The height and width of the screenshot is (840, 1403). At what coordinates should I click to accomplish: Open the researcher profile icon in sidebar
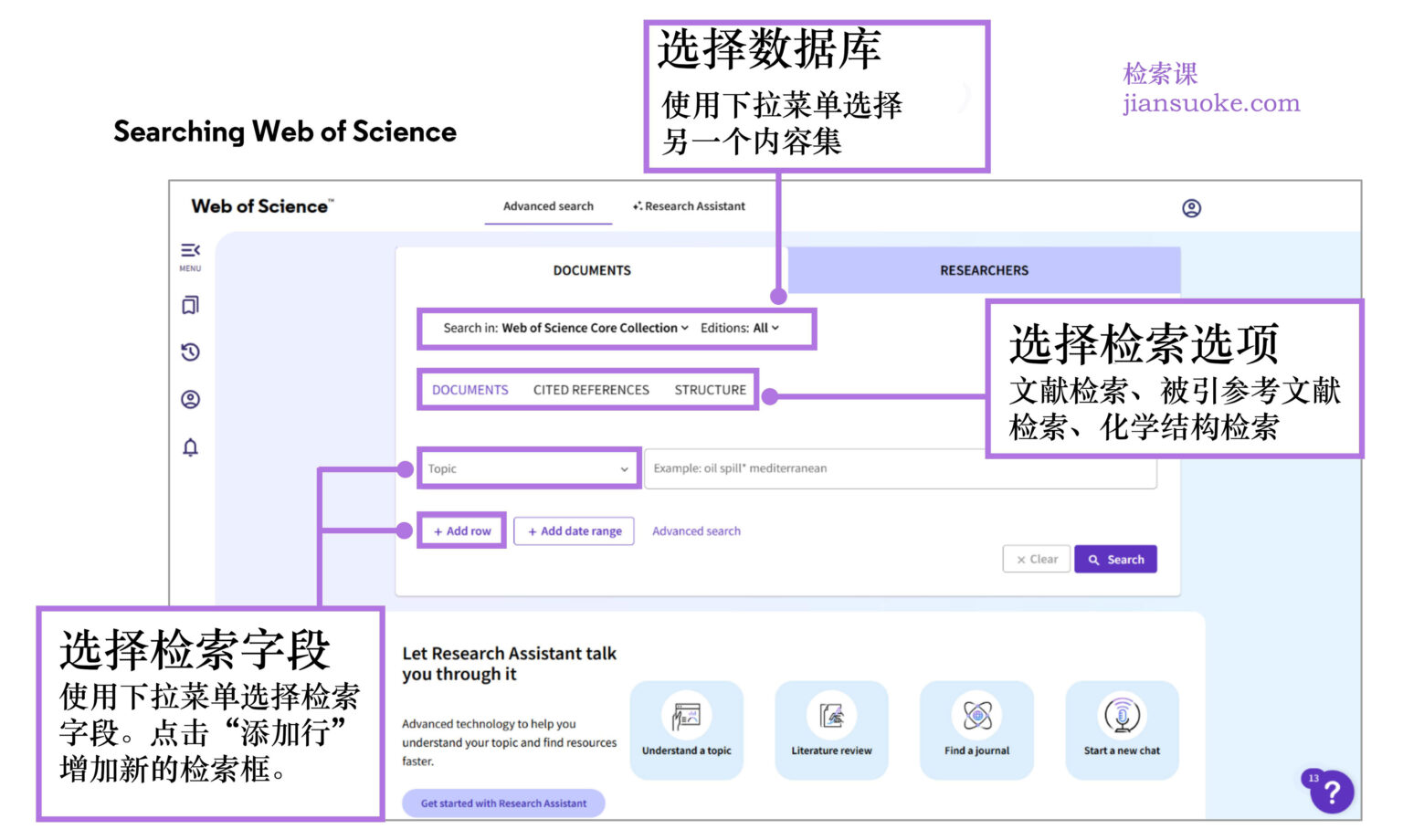coord(190,399)
